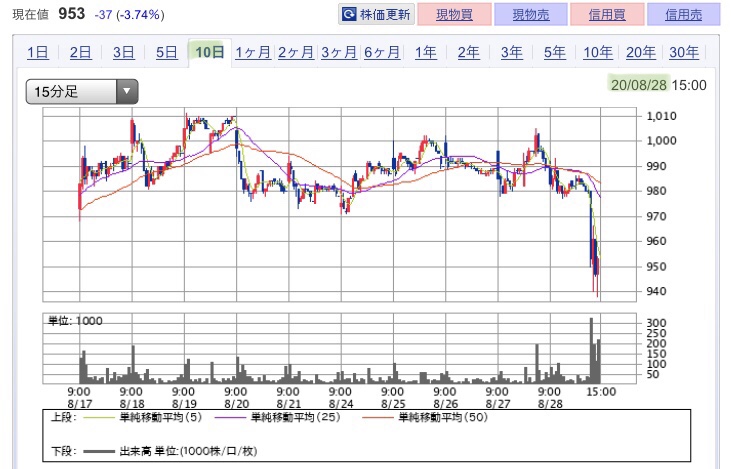Click the price change -37 (-3.74%)
Viewport: 731px width, 469px height.
pyautogui.click(x=129, y=15)
